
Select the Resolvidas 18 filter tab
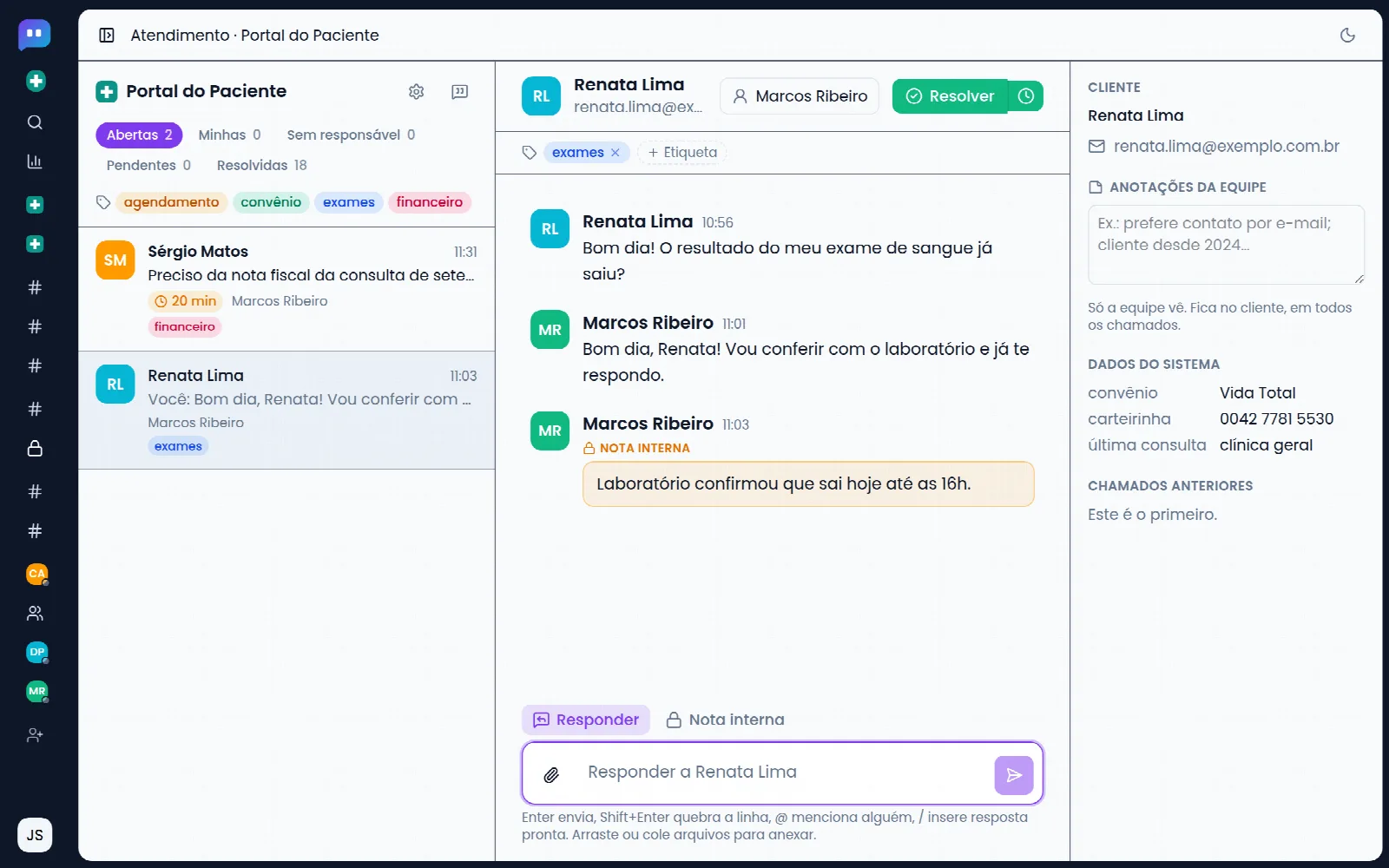[261, 166]
